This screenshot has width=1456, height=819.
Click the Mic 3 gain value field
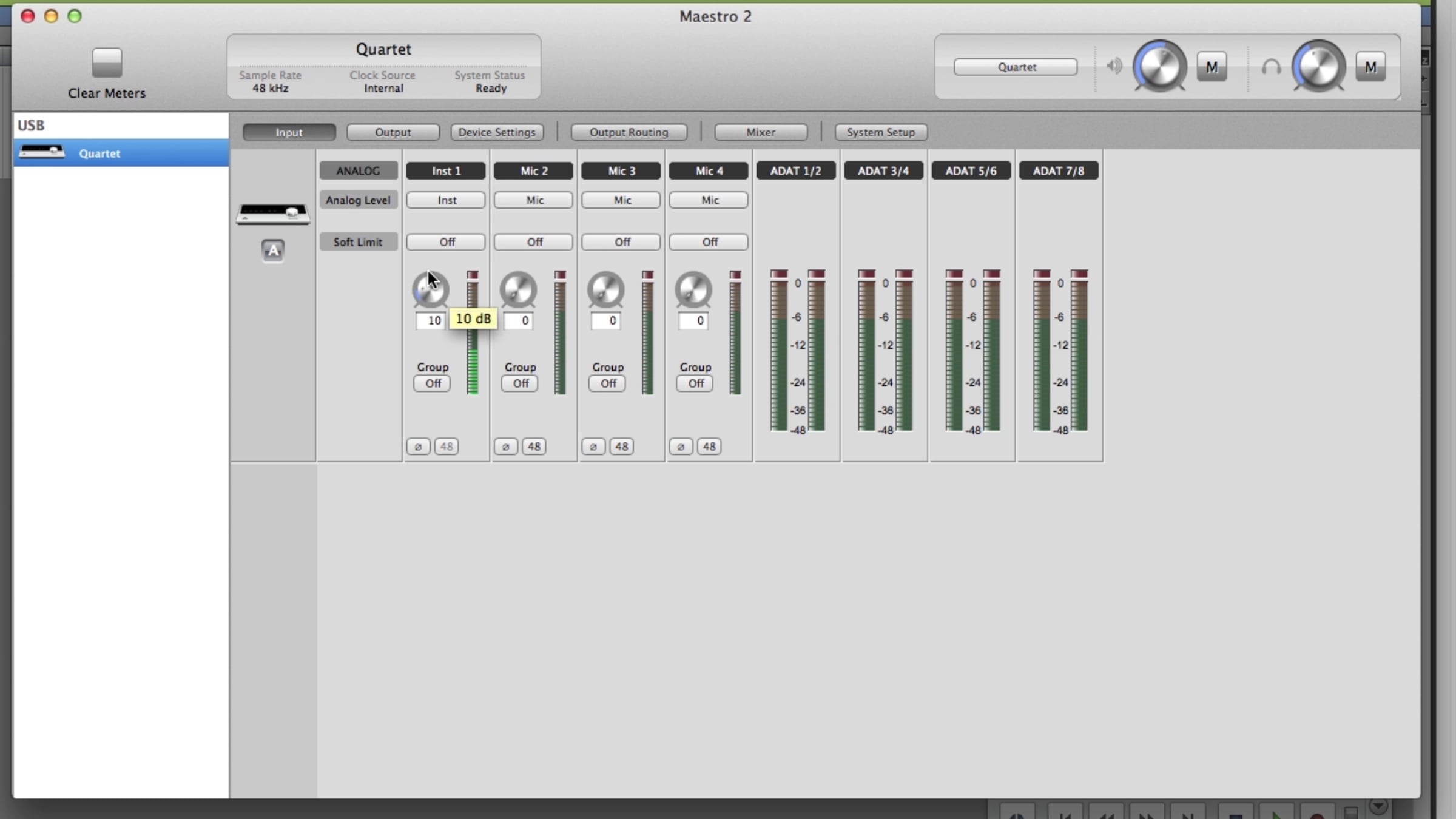[606, 320]
